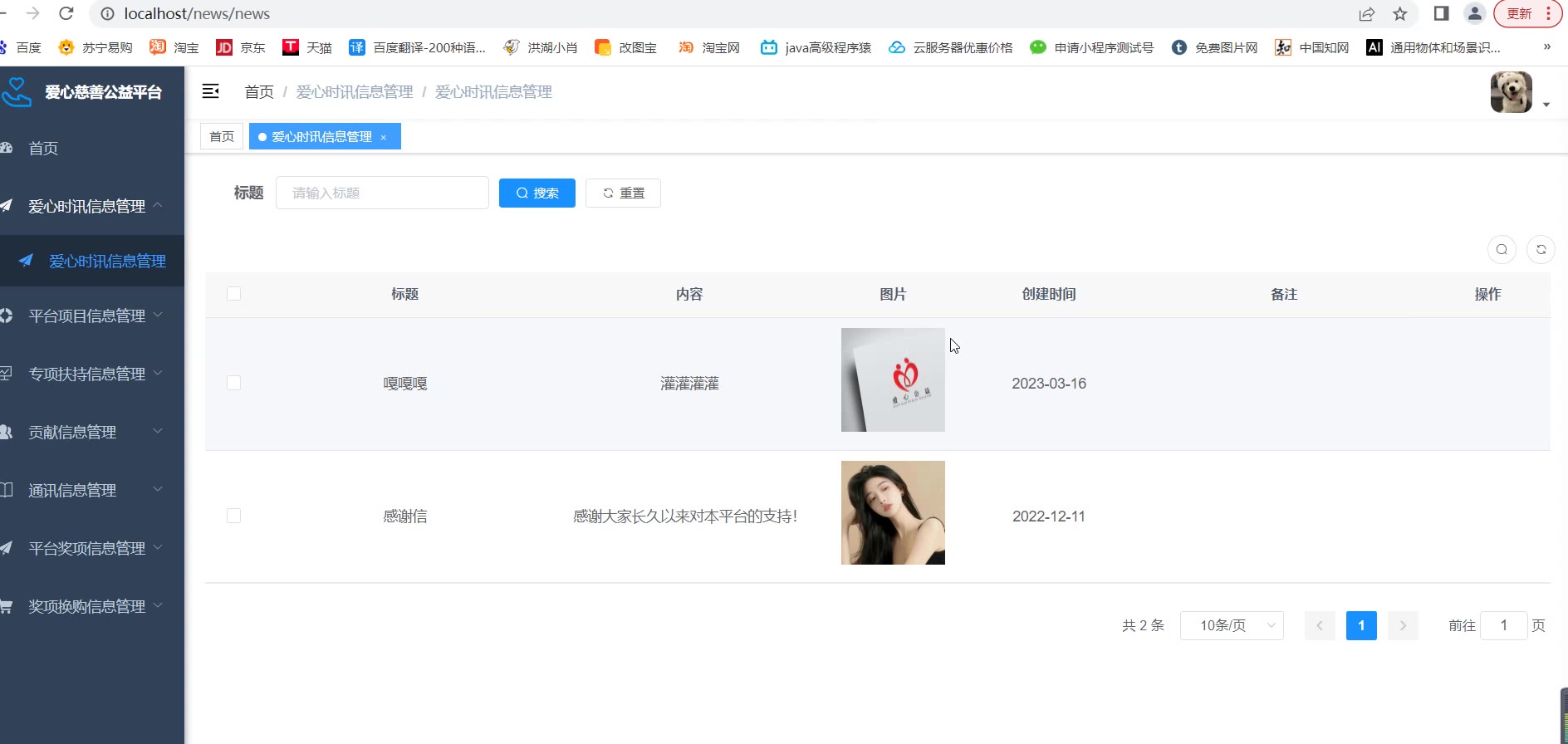Click the 标题 search input field
Viewport: 1568px width, 744px height.
tap(382, 193)
